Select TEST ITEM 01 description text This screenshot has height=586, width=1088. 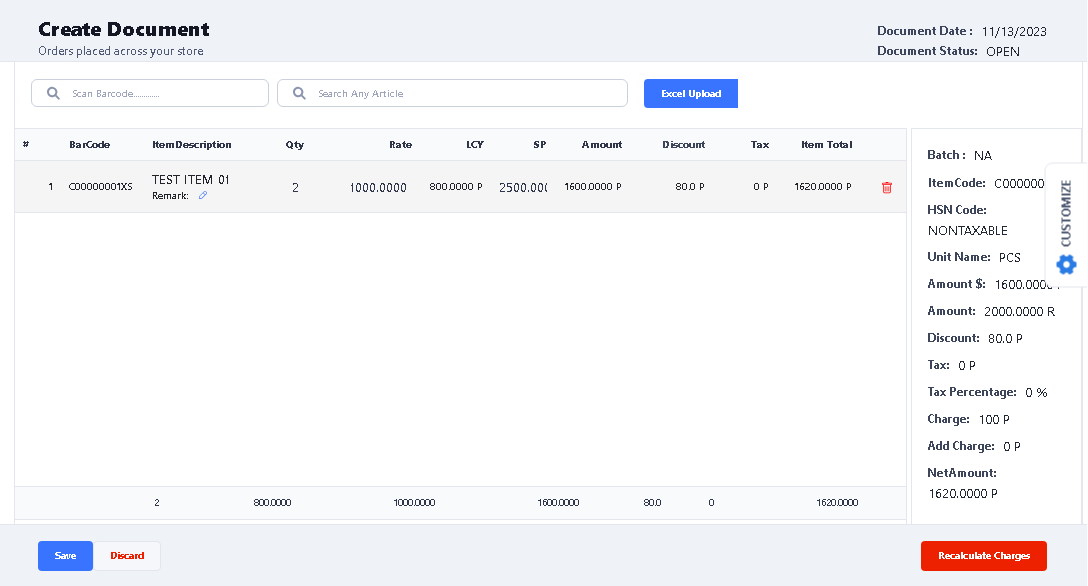pos(190,180)
